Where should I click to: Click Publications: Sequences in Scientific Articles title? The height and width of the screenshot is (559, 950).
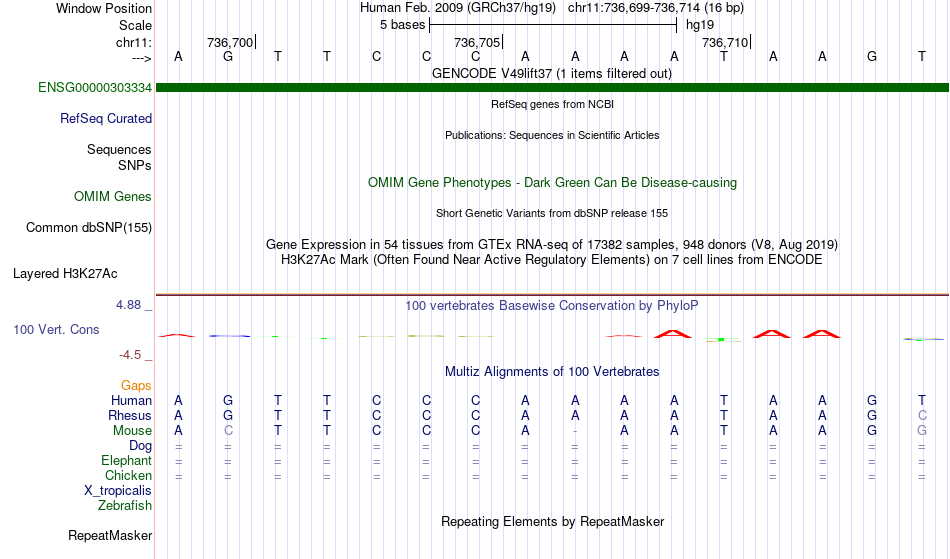(x=552, y=135)
